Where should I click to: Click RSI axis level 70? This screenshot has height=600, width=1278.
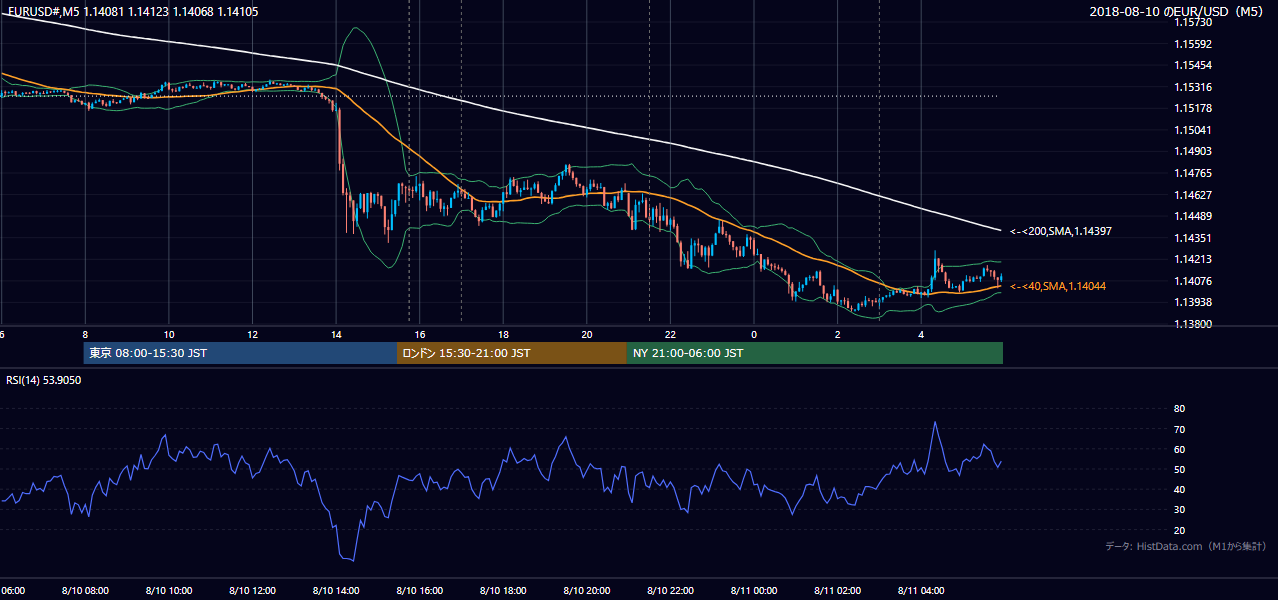click(1179, 429)
